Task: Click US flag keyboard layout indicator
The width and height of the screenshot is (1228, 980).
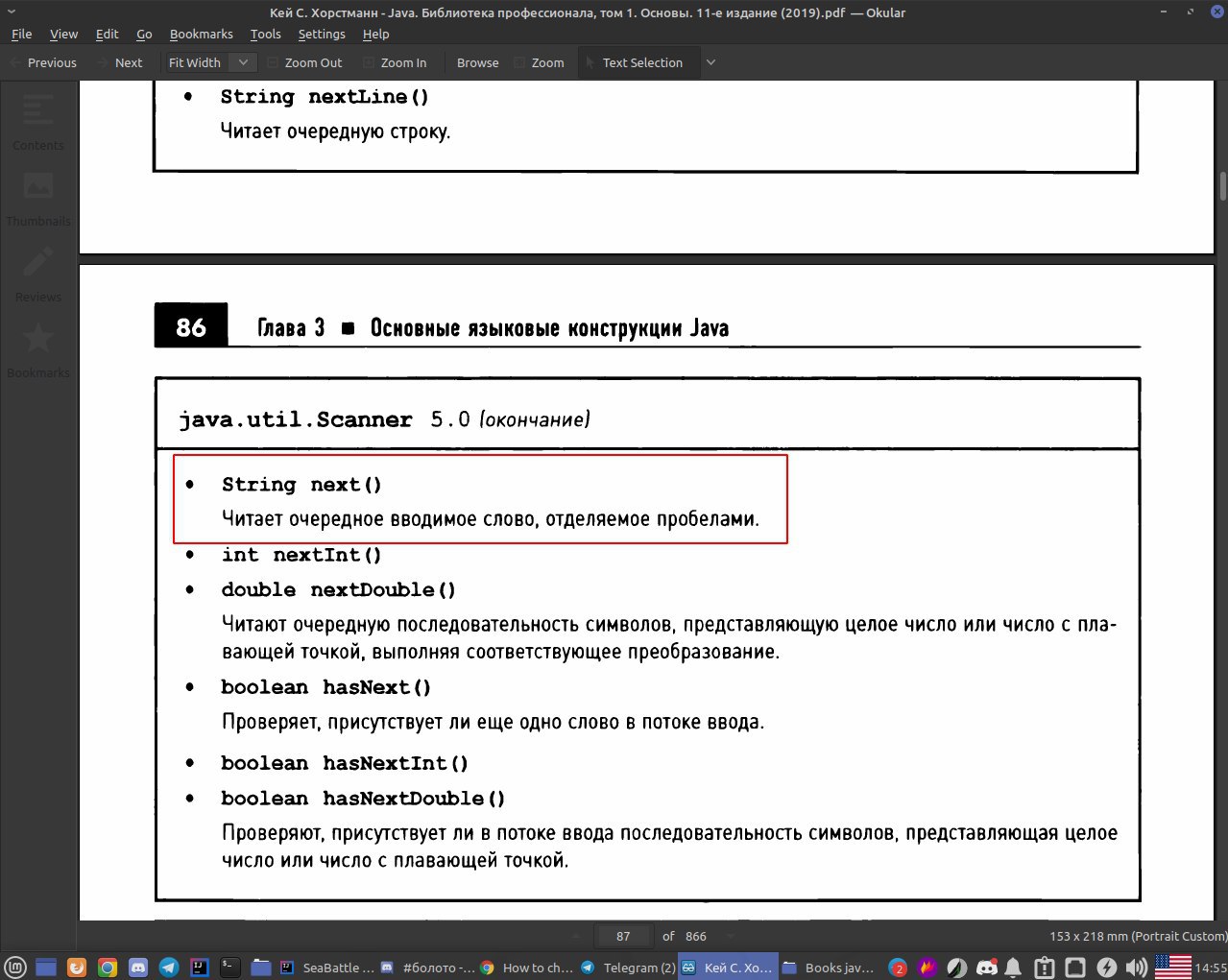Action: pyautogui.click(x=1172, y=968)
